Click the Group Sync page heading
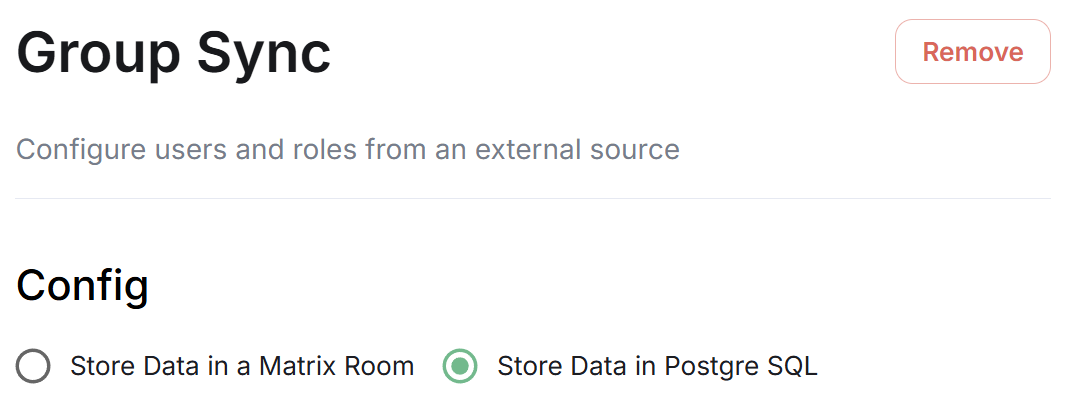Viewport: 1065px width, 404px height. click(x=174, y=54)
